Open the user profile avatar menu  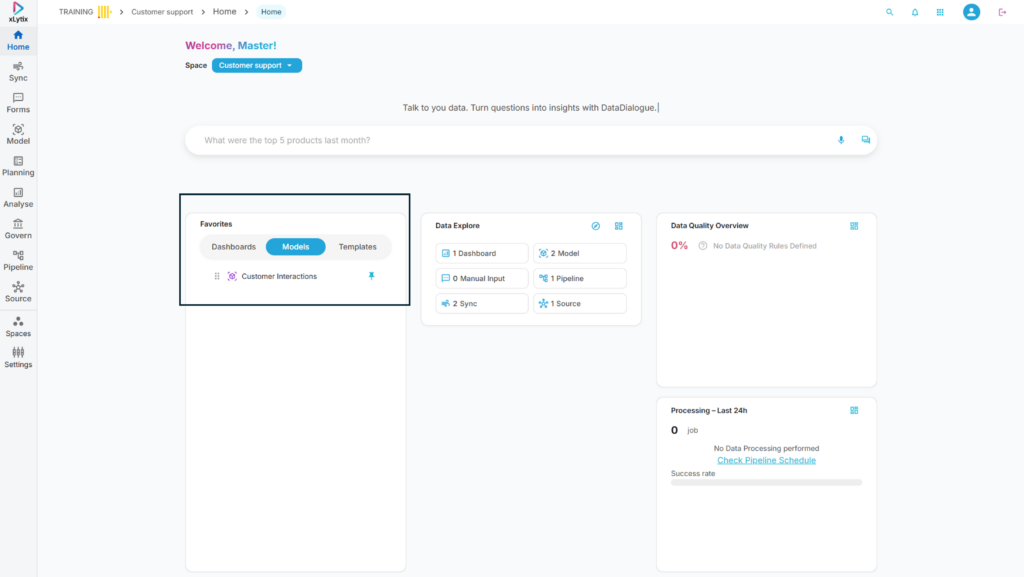click(x=971, y=12)
